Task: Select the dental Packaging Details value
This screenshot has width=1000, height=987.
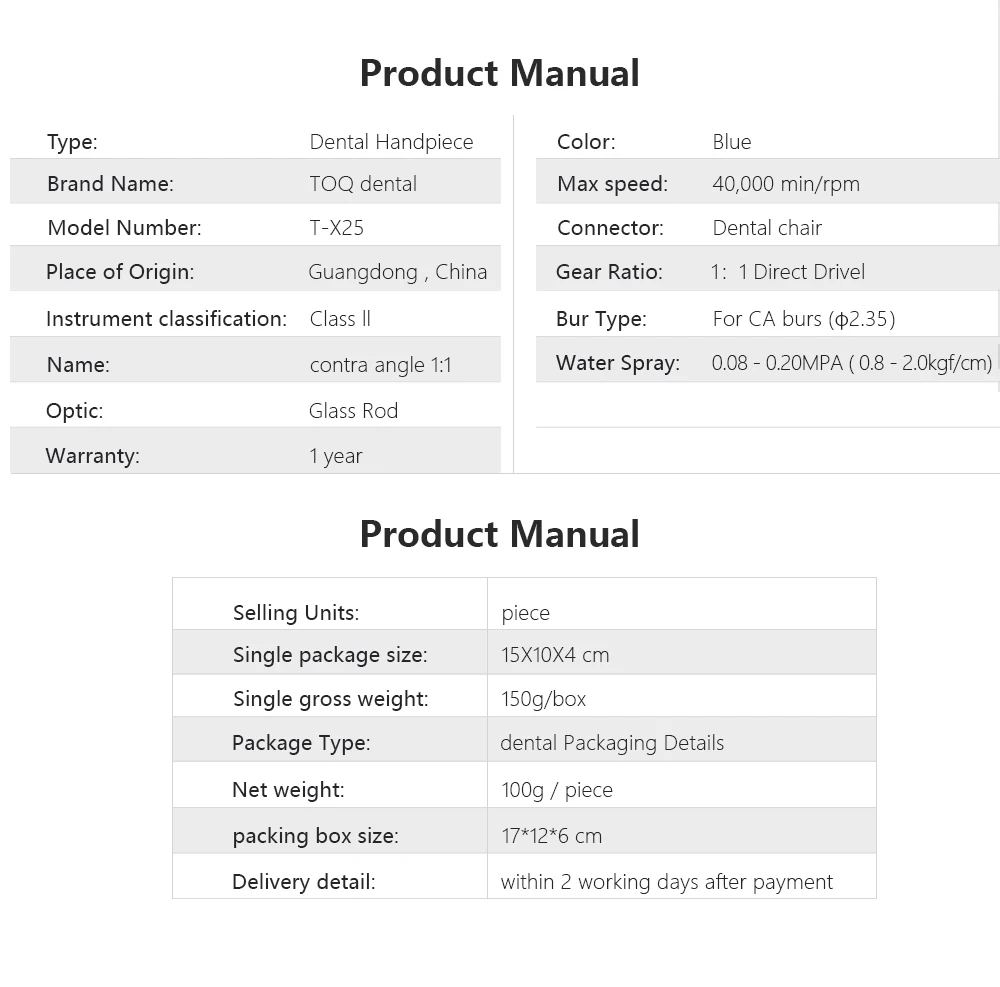Action: (x=612, y=743)
